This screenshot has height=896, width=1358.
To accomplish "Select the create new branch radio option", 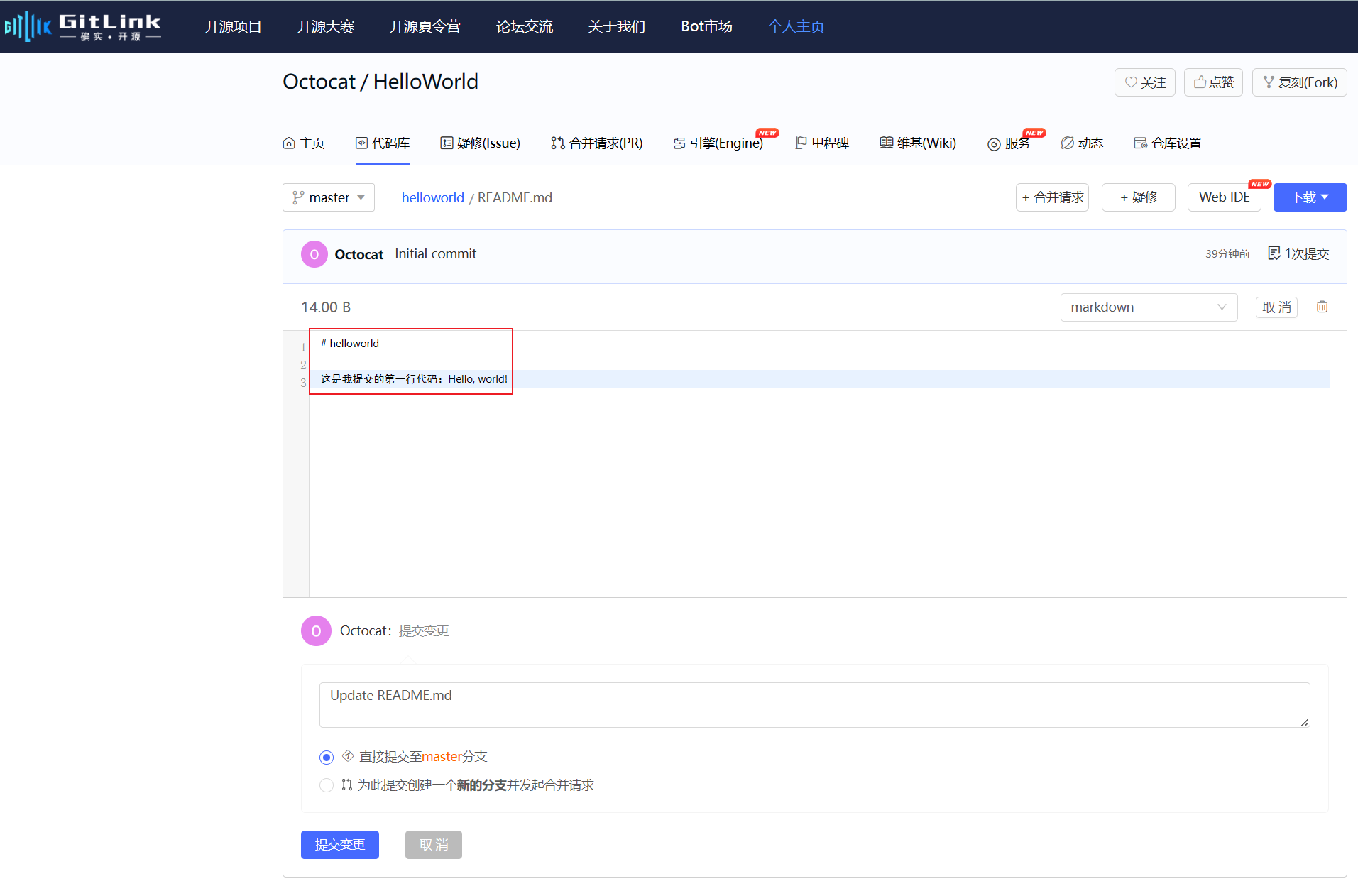I will click(327, 785).
